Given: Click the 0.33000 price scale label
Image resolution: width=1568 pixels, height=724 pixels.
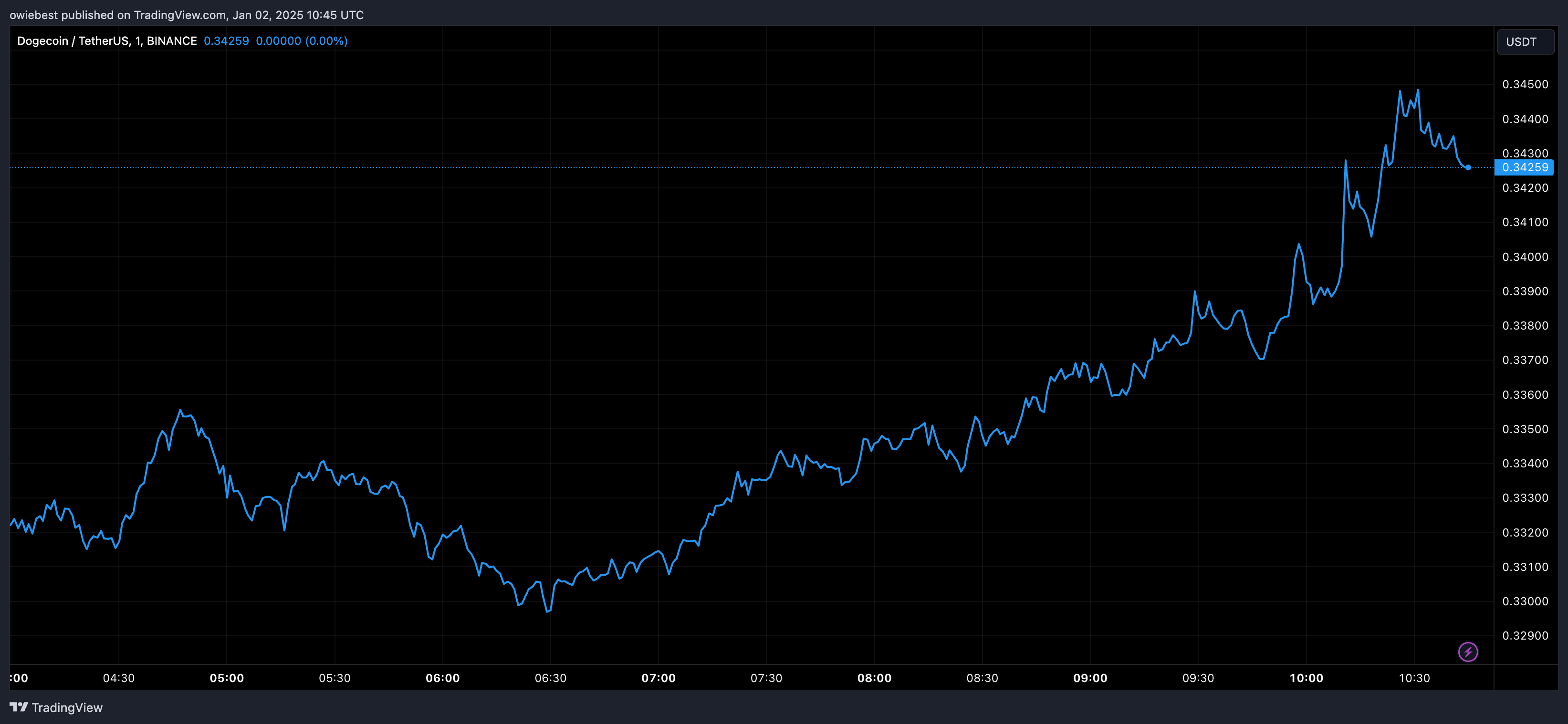Looking at the screenshot, I should coord(1525,601).
